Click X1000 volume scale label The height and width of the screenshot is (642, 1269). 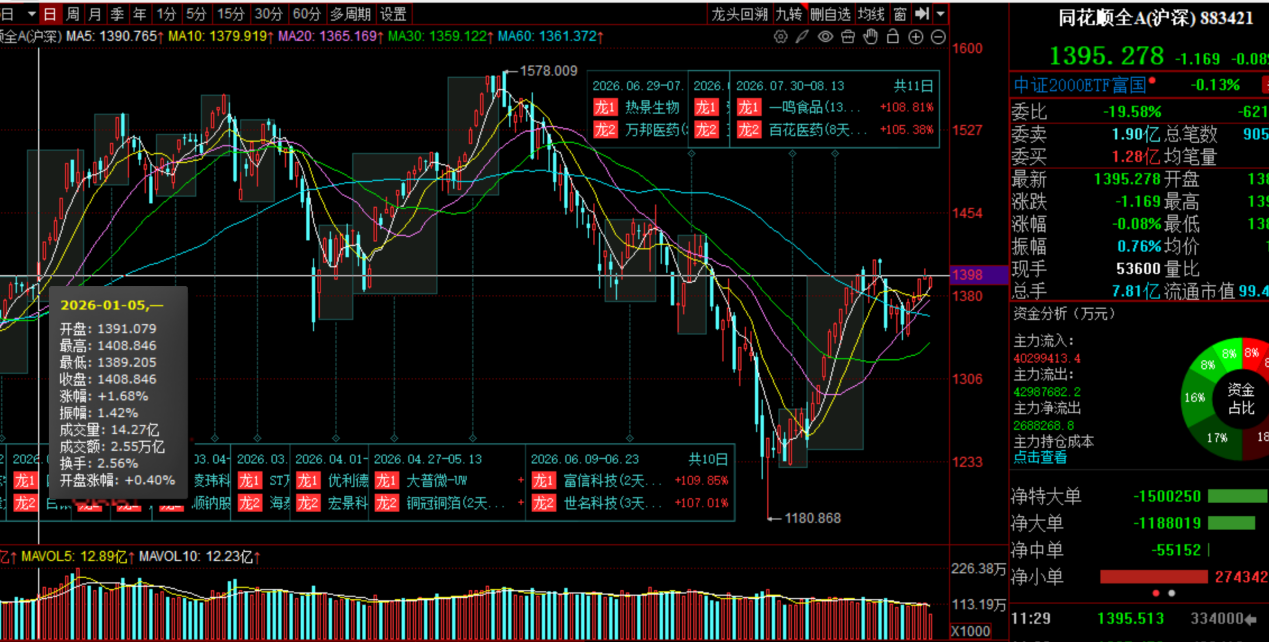[x=970, y=631]
